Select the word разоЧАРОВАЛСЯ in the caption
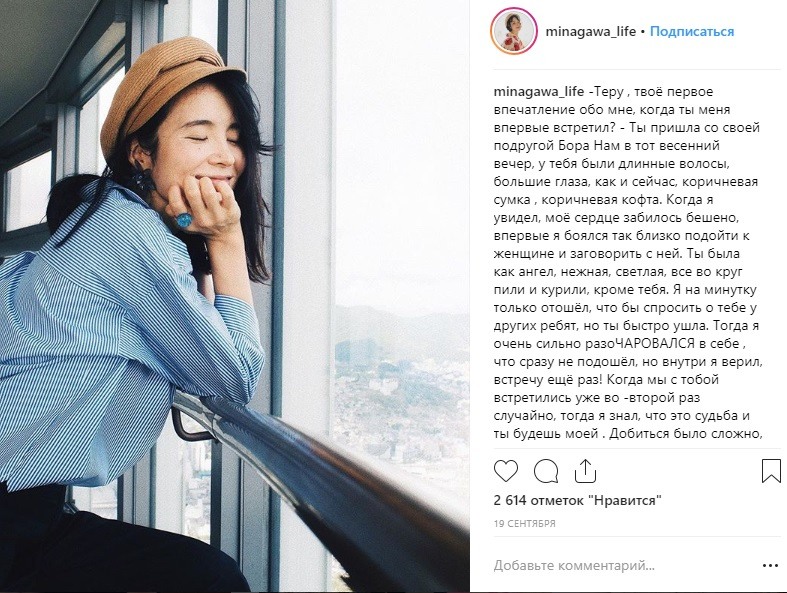787x593 pixels. tap(637, 344)
